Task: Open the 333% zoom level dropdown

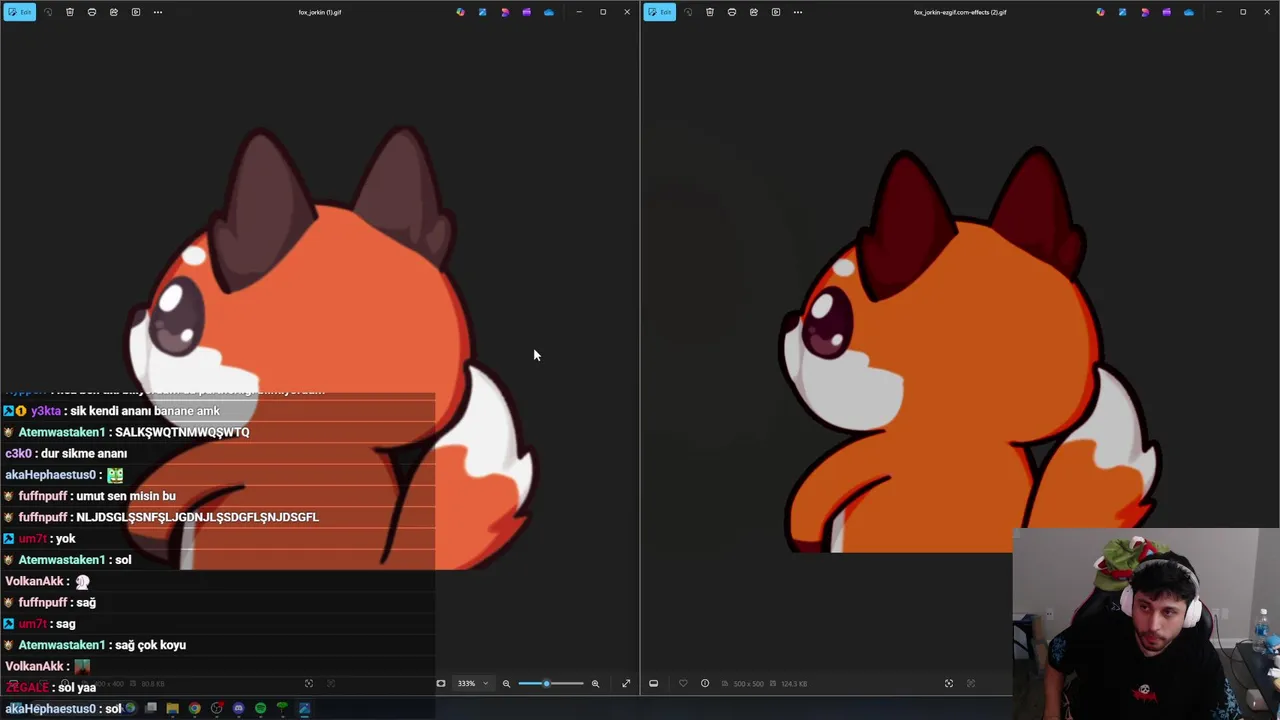Action: 474,683
